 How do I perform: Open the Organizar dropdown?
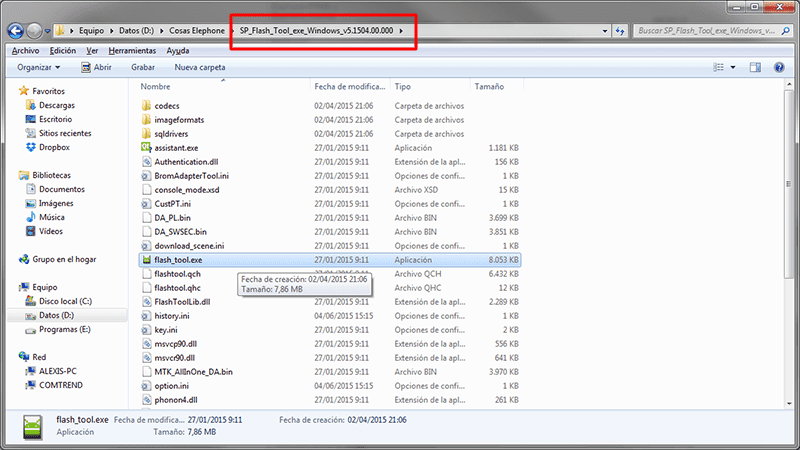click(x=38, y=67)
